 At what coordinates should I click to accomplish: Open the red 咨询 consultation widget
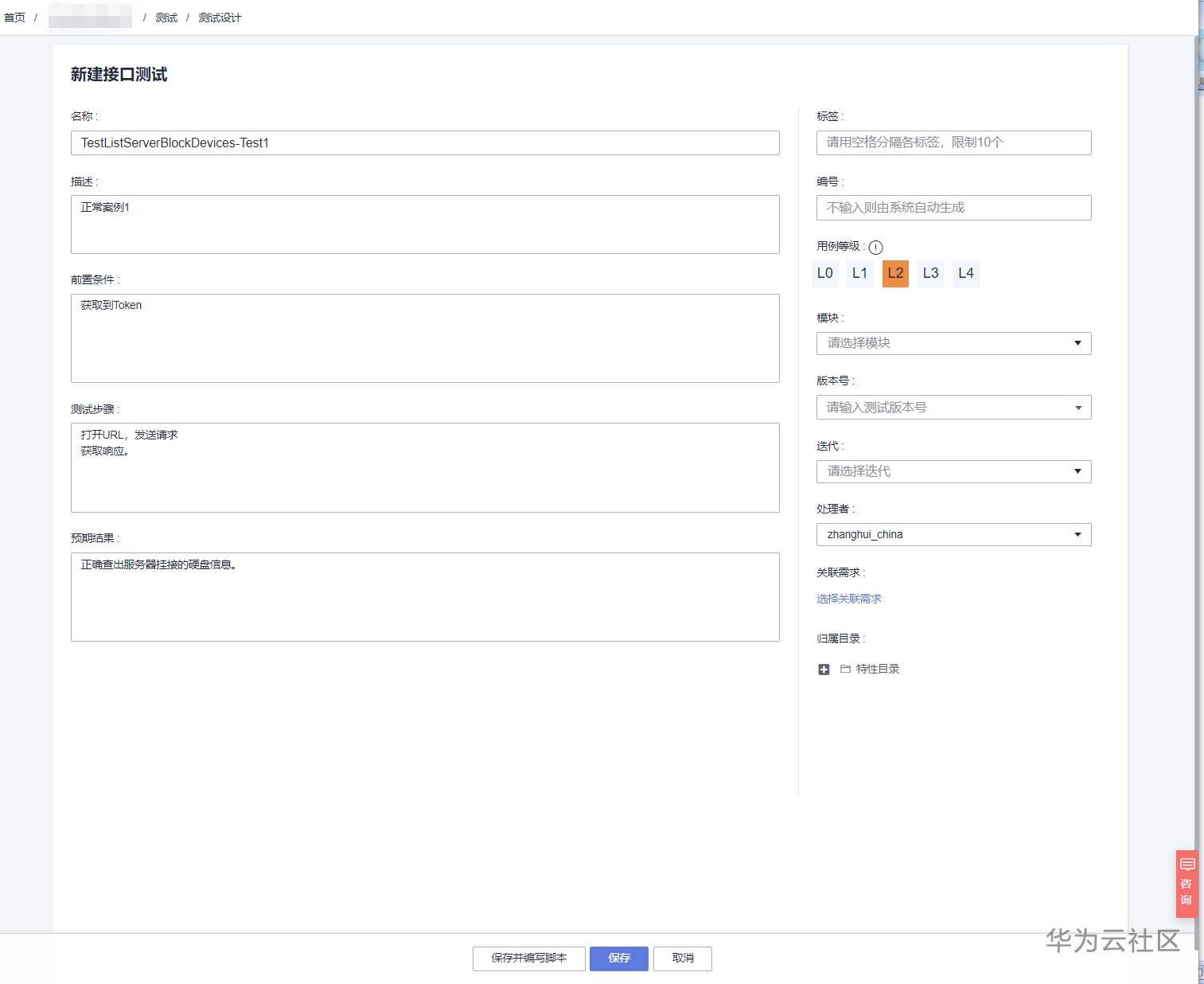pos(1186,884)
